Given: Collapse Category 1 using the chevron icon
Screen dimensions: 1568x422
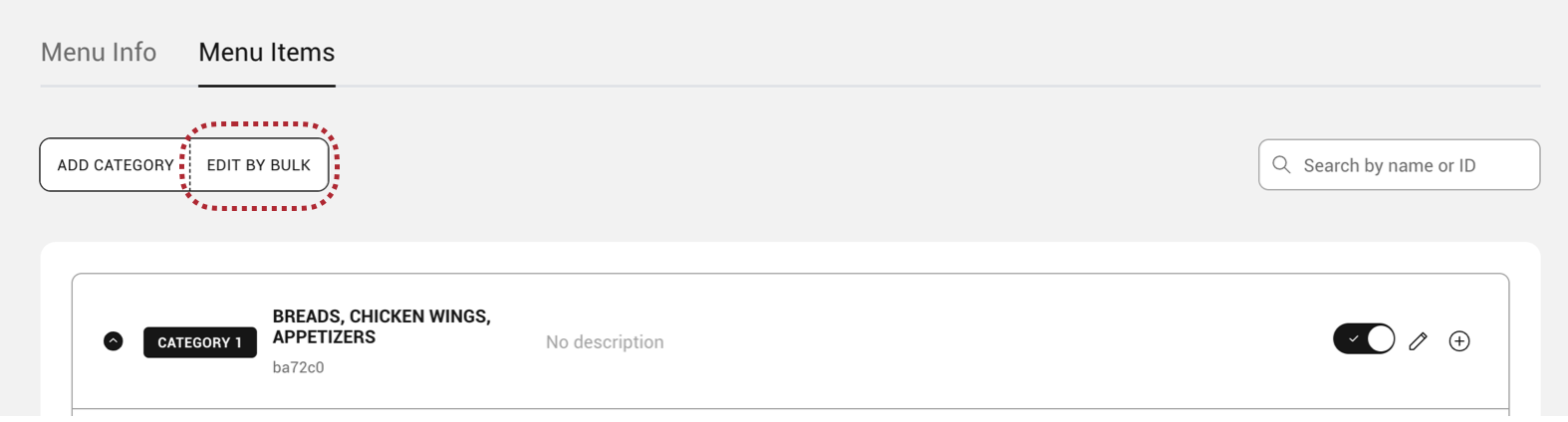Looking at the screenshot, I should [x=114, y=341].
